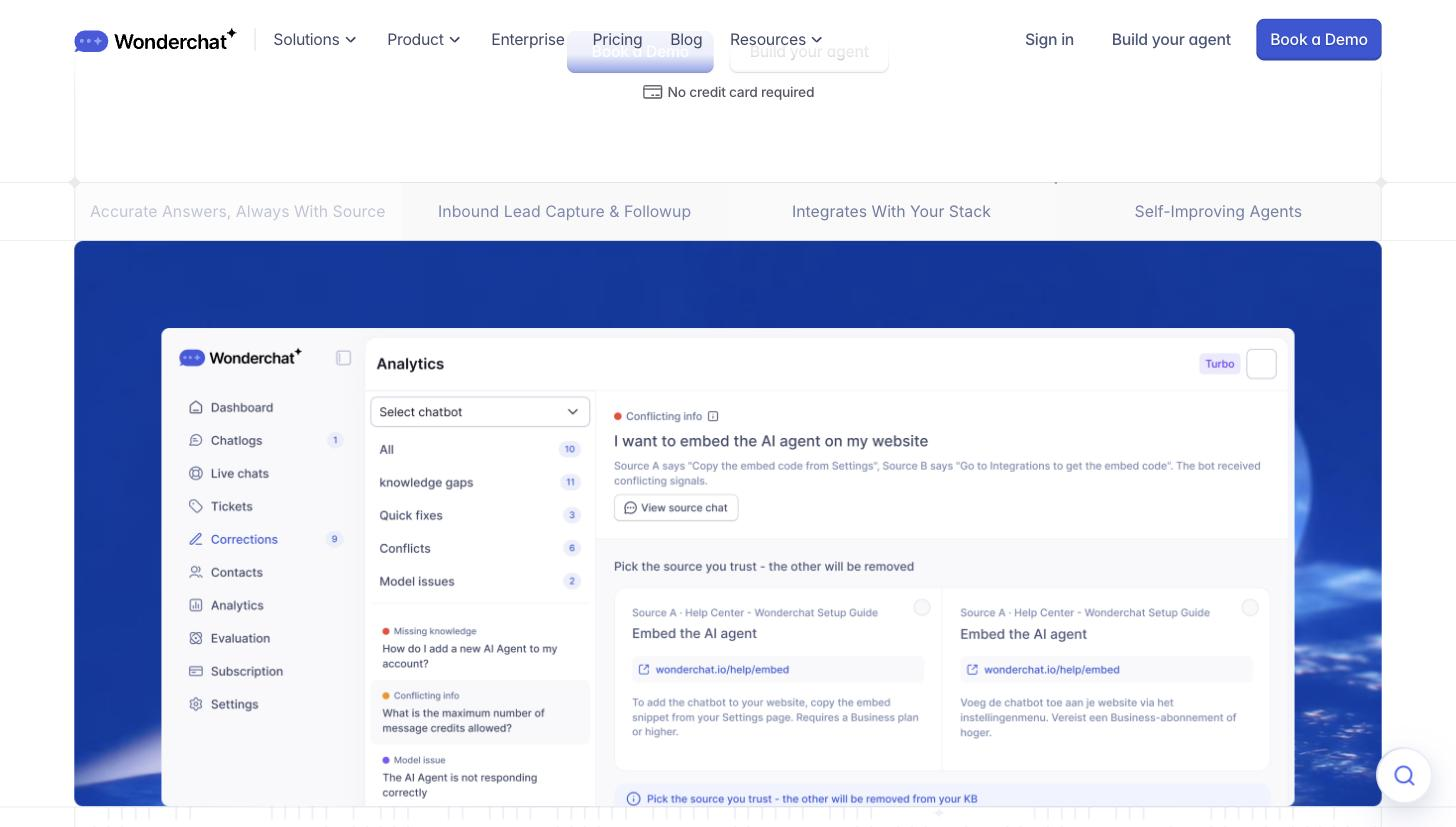Image resolution: width=1456 pixels, height=827 pixels.
Task: Click the Book a Demo navbar button
Action: (x=1319, y=40)
